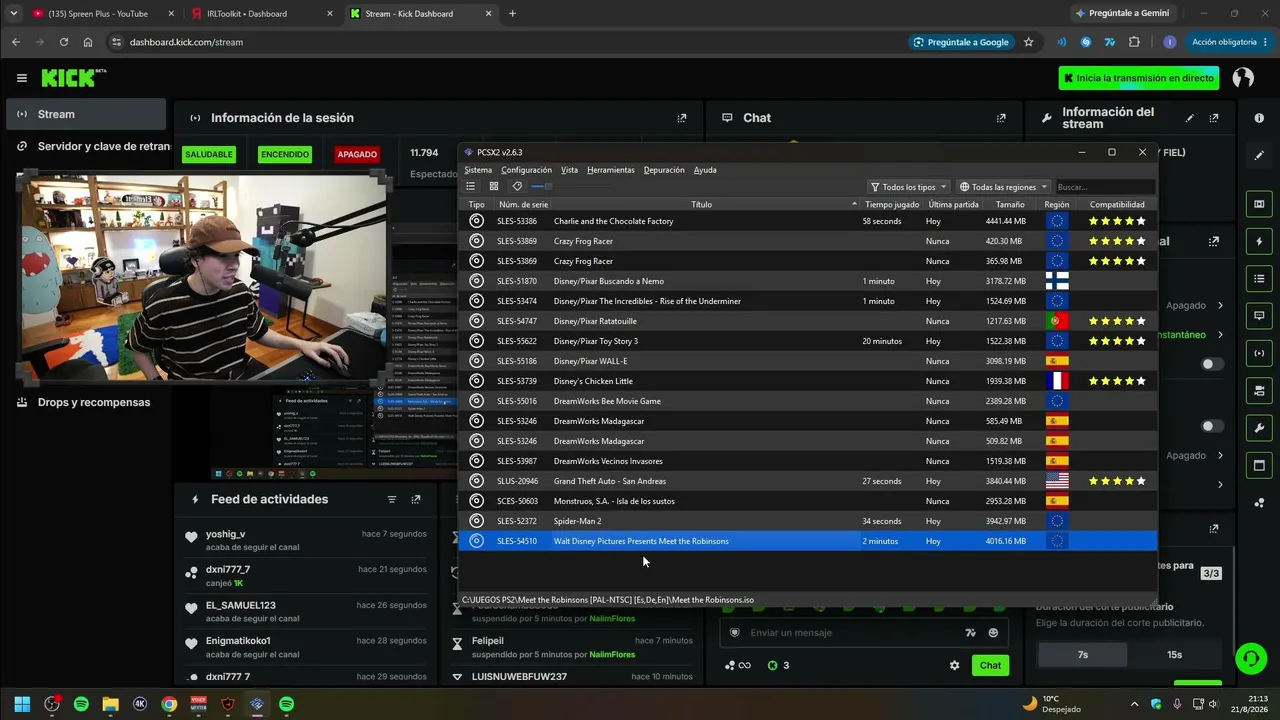This screenshot has height=720, width=1280.
Task: Select the 15s ad break duration
Action: [1174, 655]
